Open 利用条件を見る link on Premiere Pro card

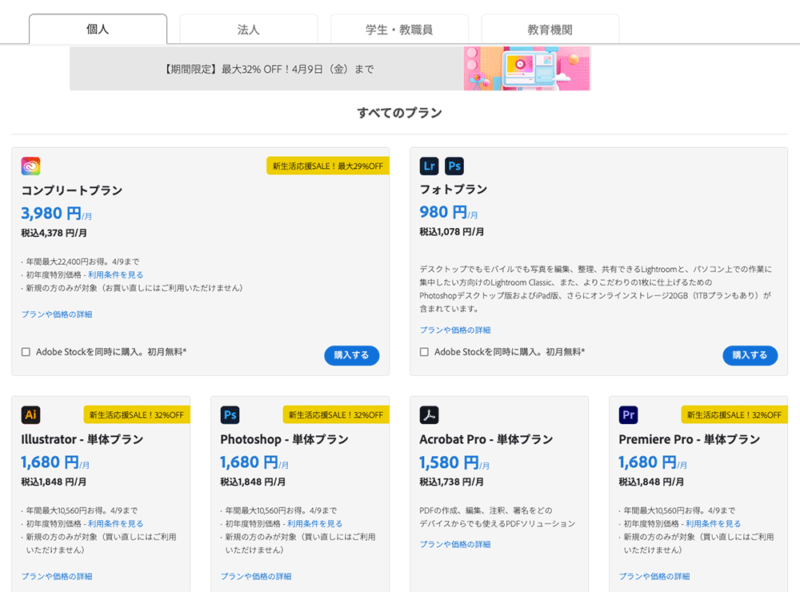(x=713, y=524)
